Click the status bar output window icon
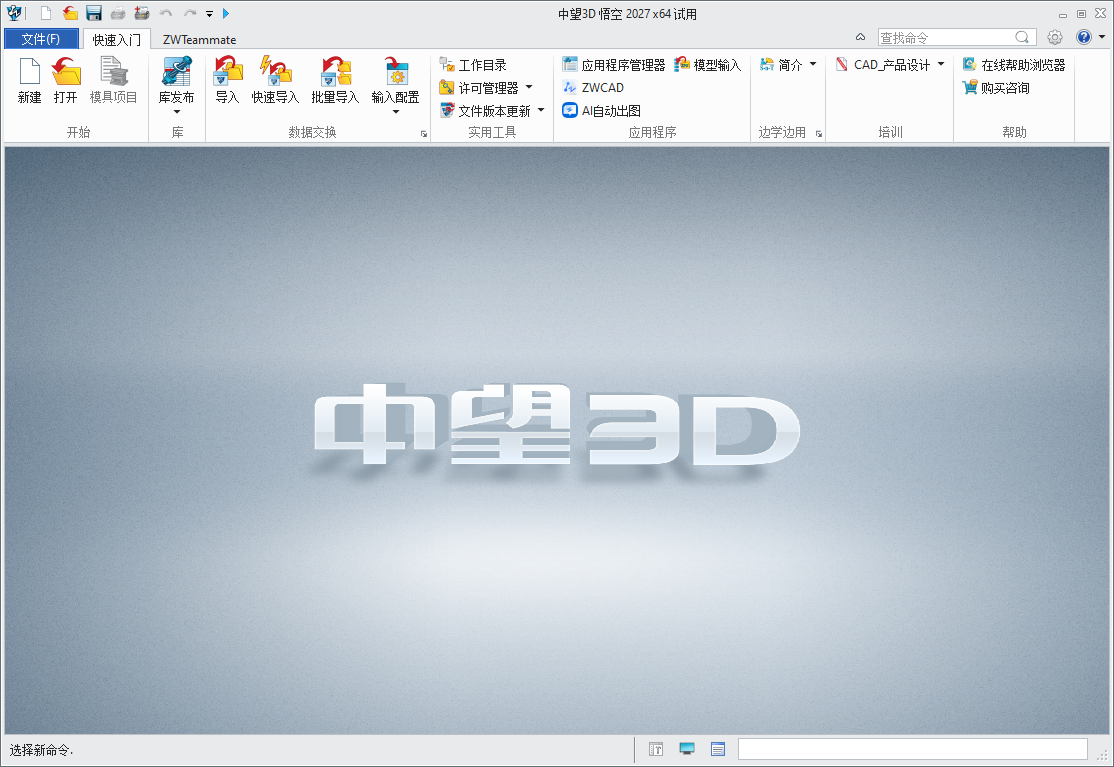Image resolution: width=1114 pixels, height=767 pixels. (x=718, y=749)
